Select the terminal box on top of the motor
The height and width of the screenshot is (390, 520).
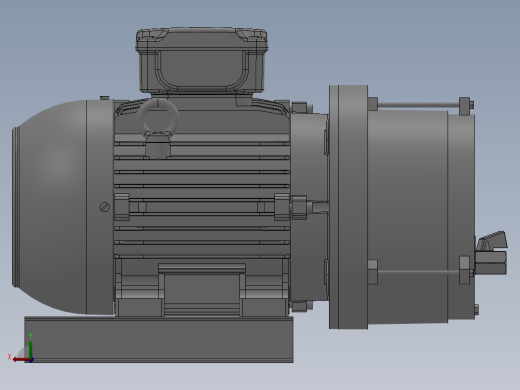coord(202,60)
